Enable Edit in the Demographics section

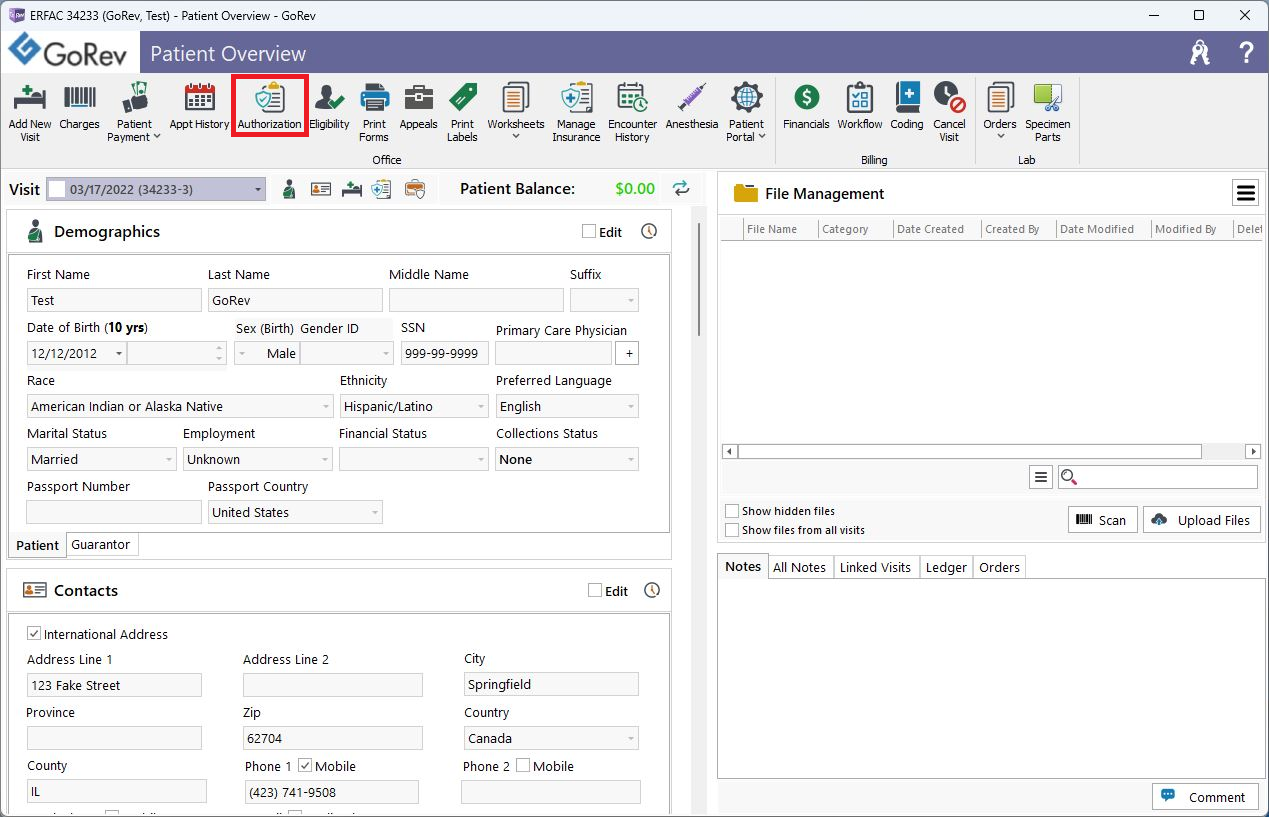pyautogui.click(x=589, y=232)
